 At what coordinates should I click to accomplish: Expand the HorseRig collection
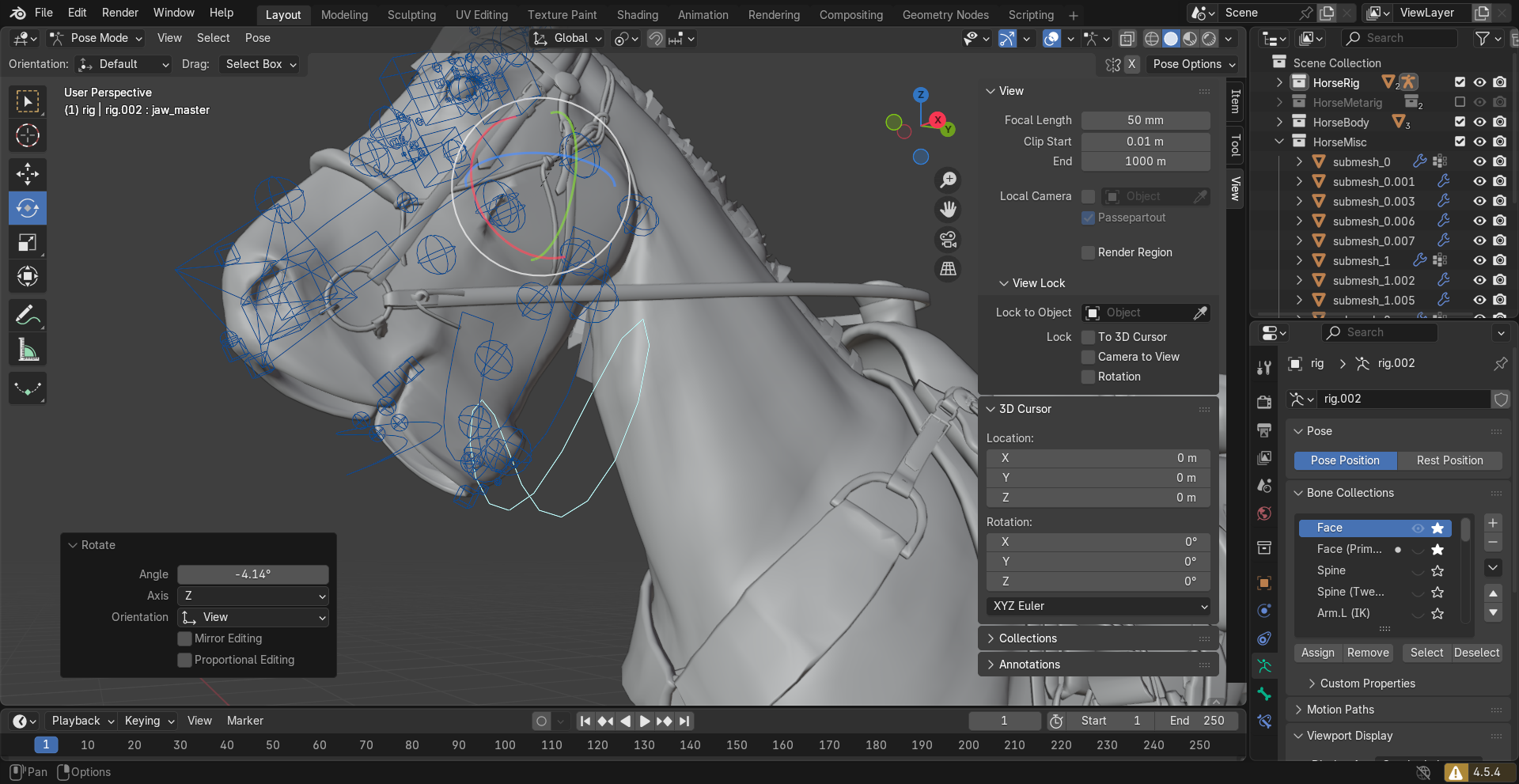pos(1279,82)
